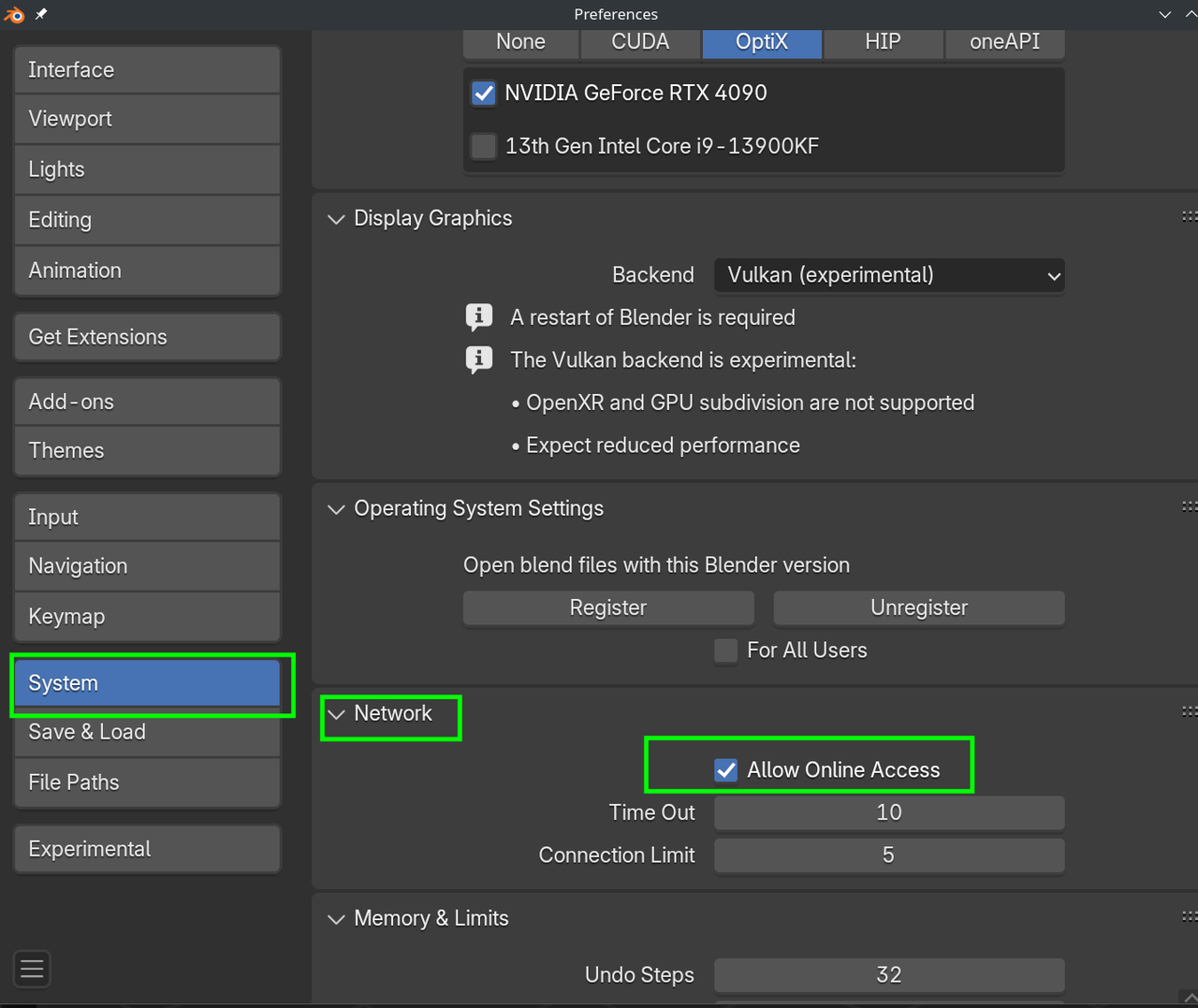Check the For All Users option
Image resolution: width=1198 pixels, height=1008 pixels.
click(x=725, y=650)
